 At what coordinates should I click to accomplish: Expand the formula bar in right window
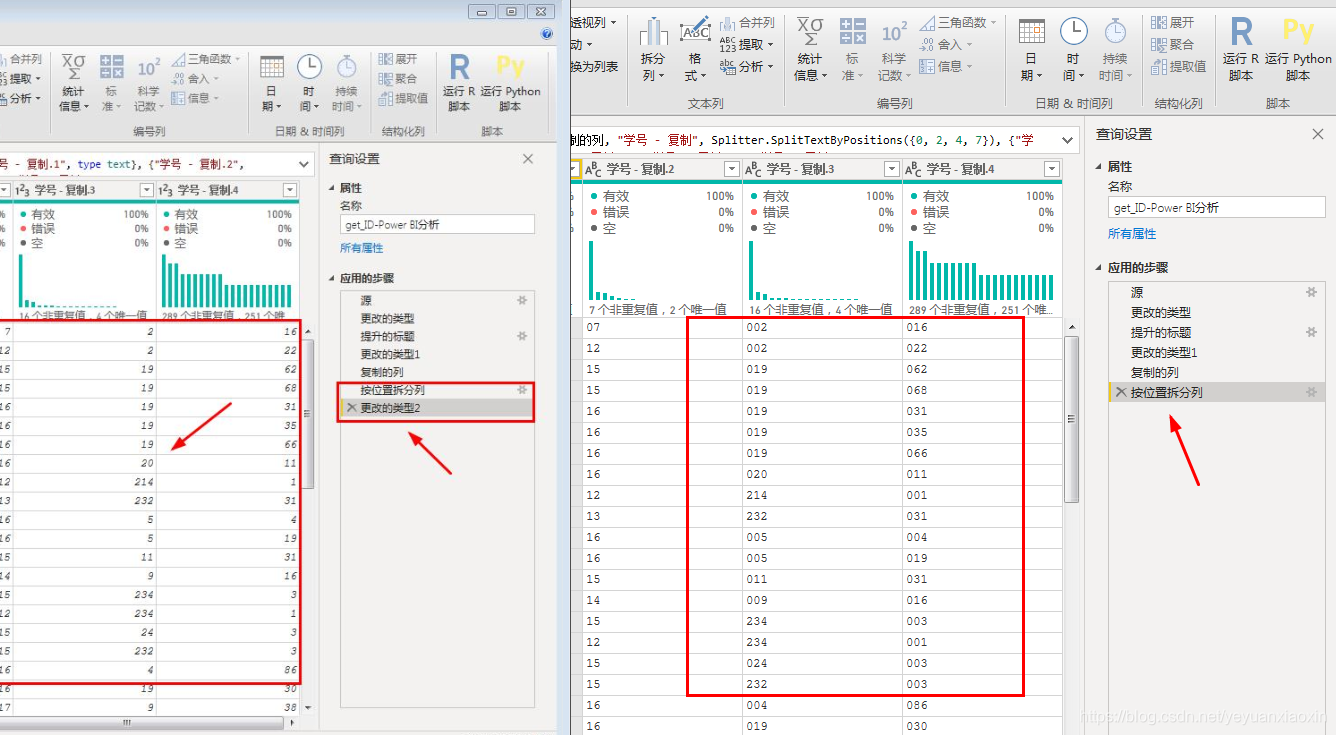click(x=1067, y=140)
